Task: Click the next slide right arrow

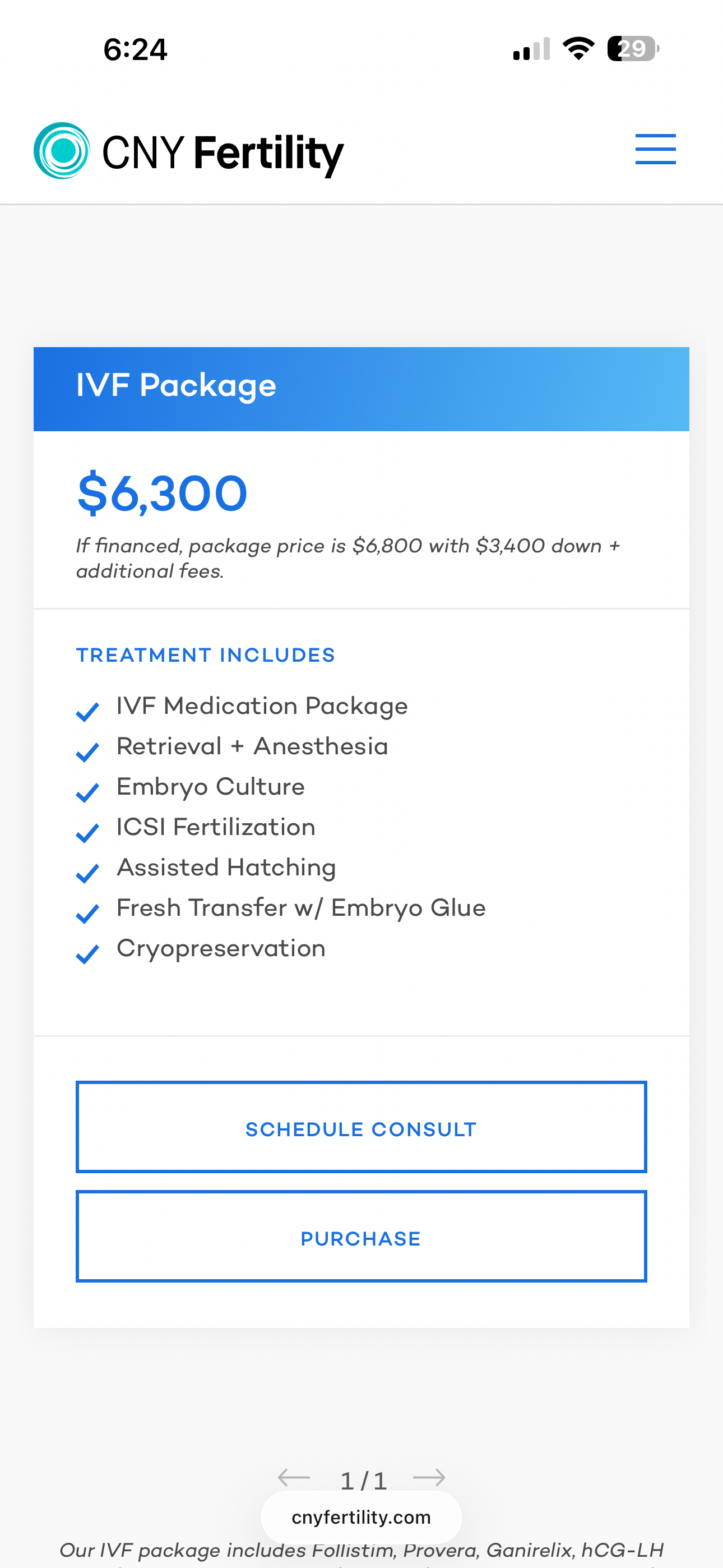Action: (x=429, y=1477)
